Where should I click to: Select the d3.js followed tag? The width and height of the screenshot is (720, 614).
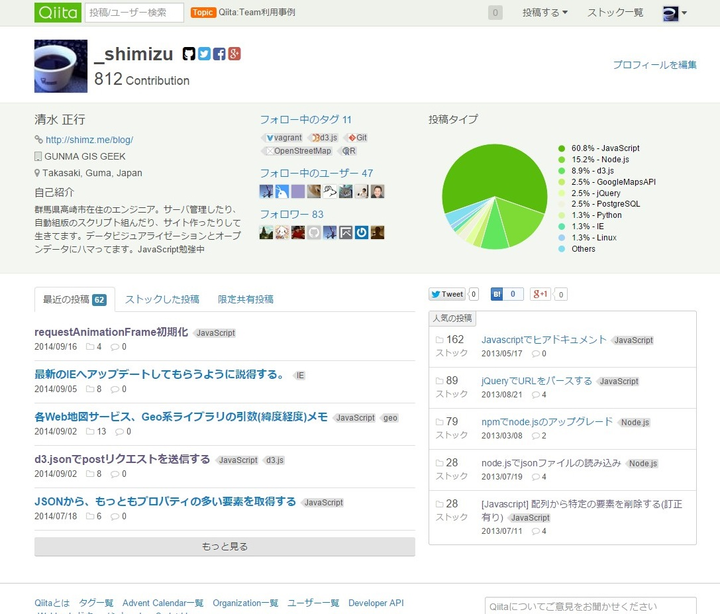[324, 138]
